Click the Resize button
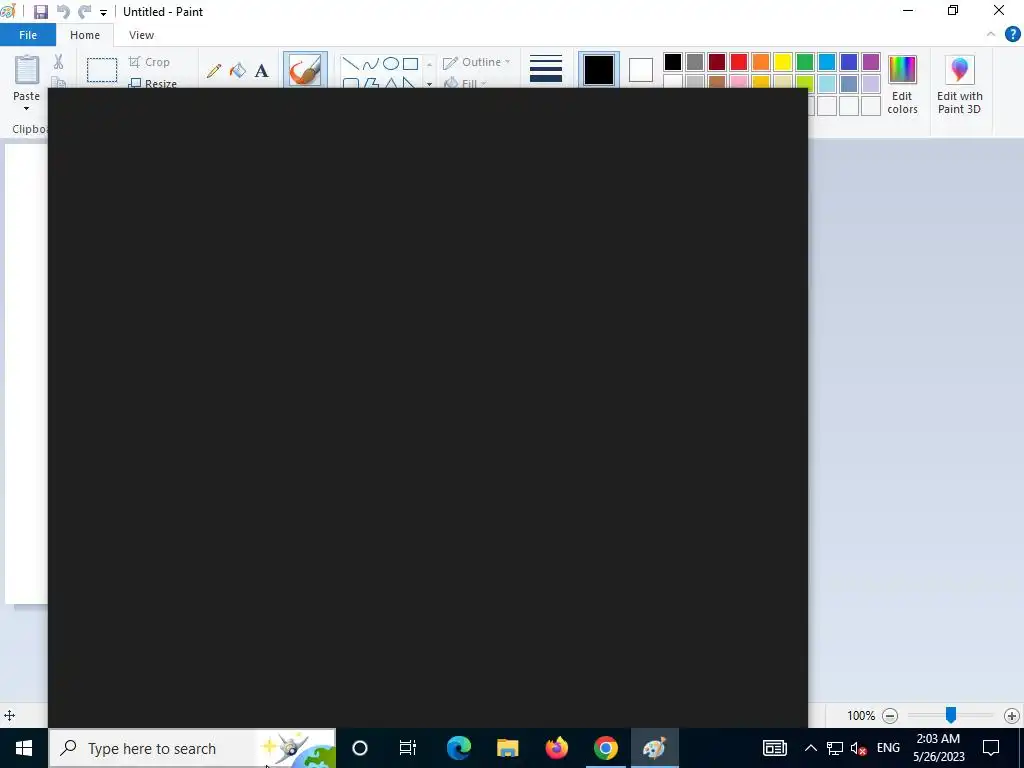Screen dimensions: 1024x768 pyautogui.click(x=152, y=84)
